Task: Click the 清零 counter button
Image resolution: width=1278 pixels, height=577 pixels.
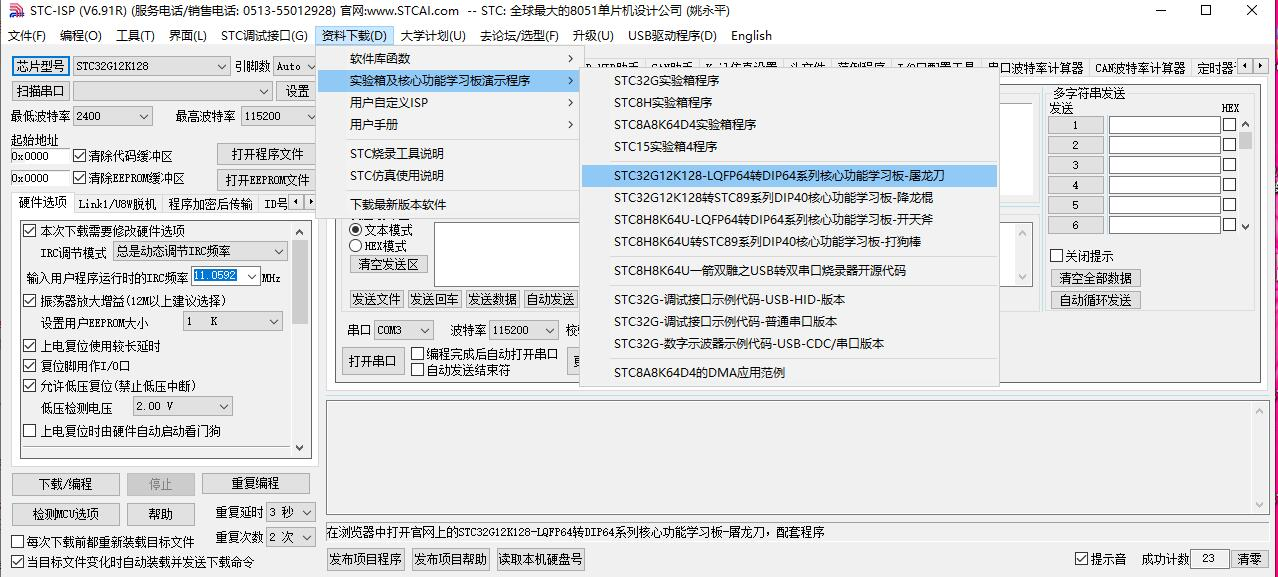Action: [1250, 559]
